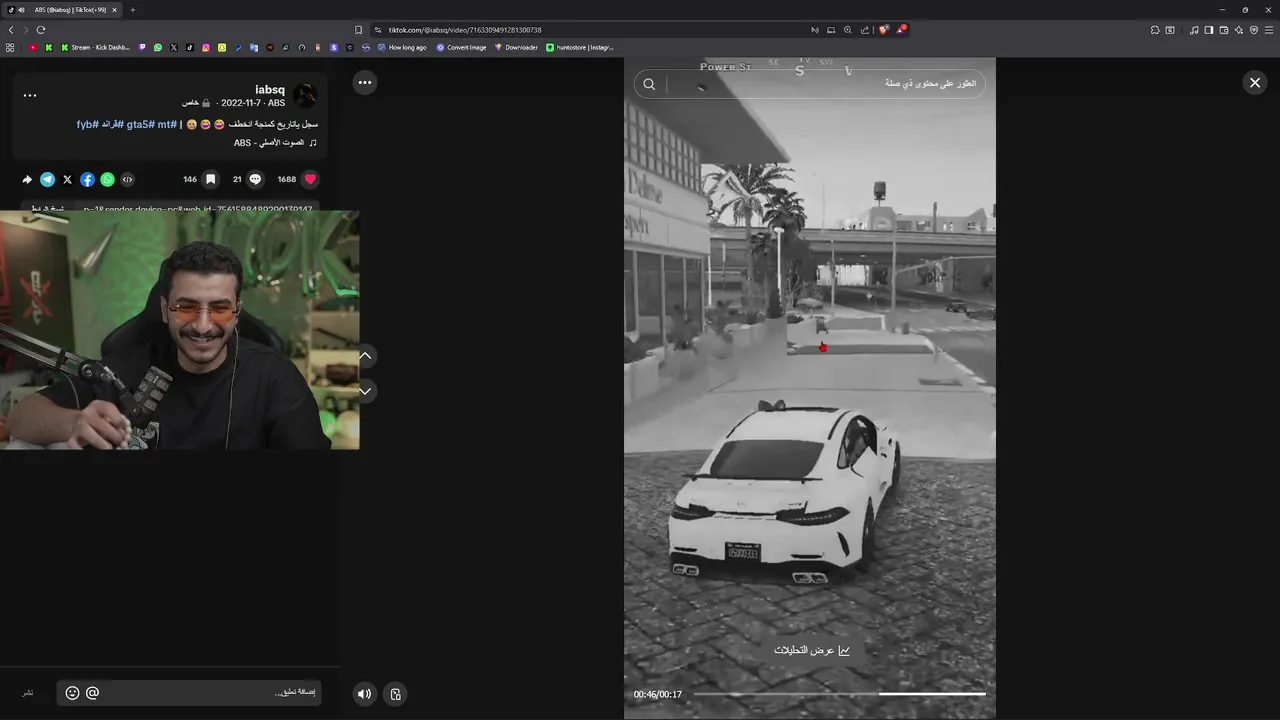Open Stream - Kick Dashboard bookmark
This screenshot has width=1280, height=720.
tap(95, 47)
